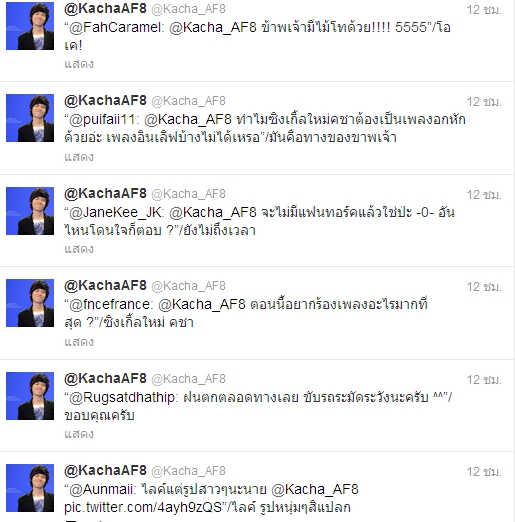Open avatar of the Rugsatdhathip reply tweet
Screen dimensions: 515x522
(x=30, y=396)
